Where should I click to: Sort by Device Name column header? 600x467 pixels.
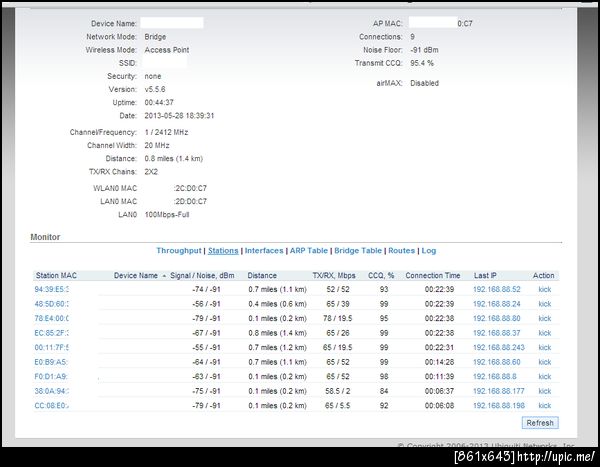coord(136,276)
